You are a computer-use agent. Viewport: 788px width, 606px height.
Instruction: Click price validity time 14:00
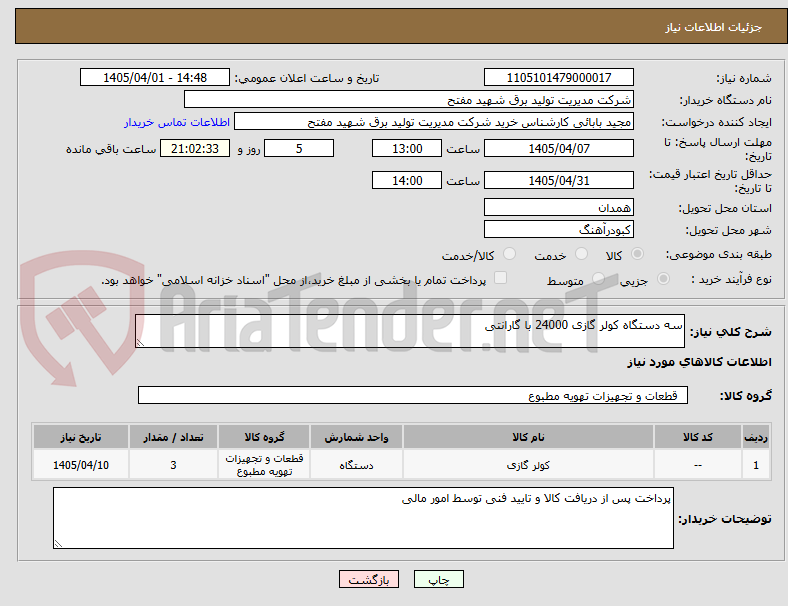click(407, 180)
